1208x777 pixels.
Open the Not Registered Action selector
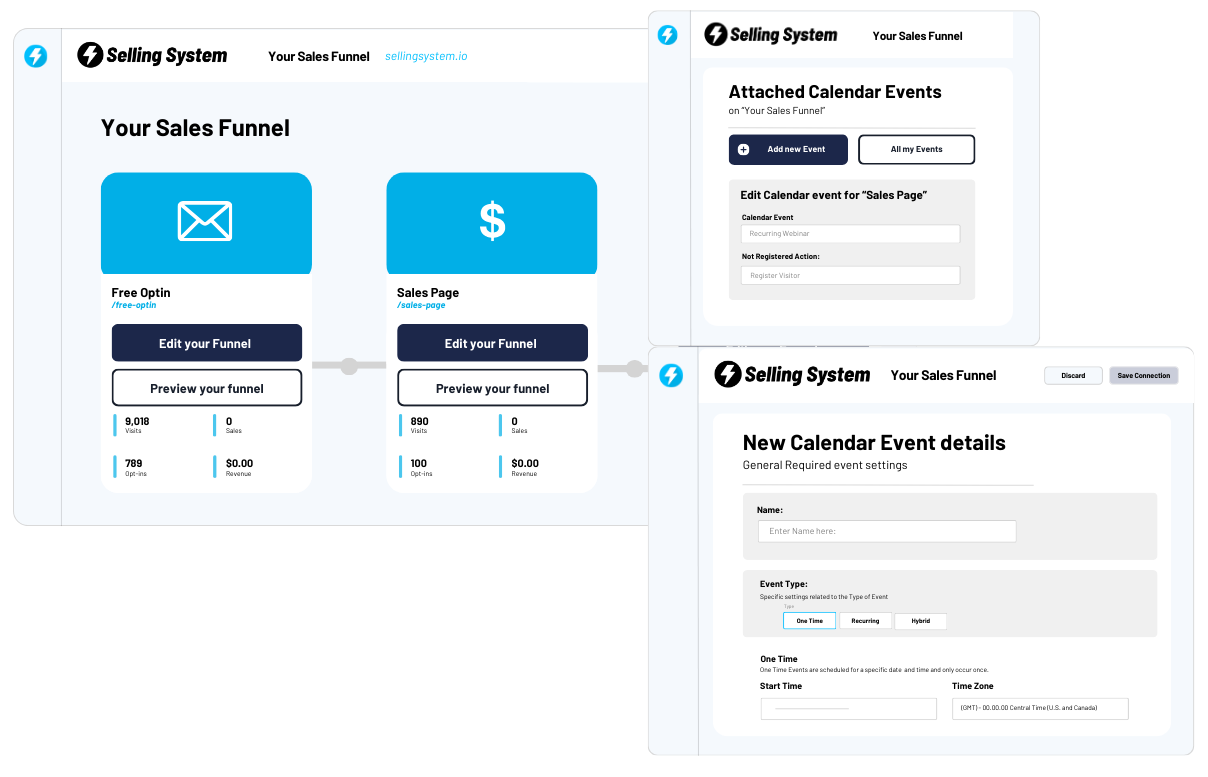tap(850, 275)
